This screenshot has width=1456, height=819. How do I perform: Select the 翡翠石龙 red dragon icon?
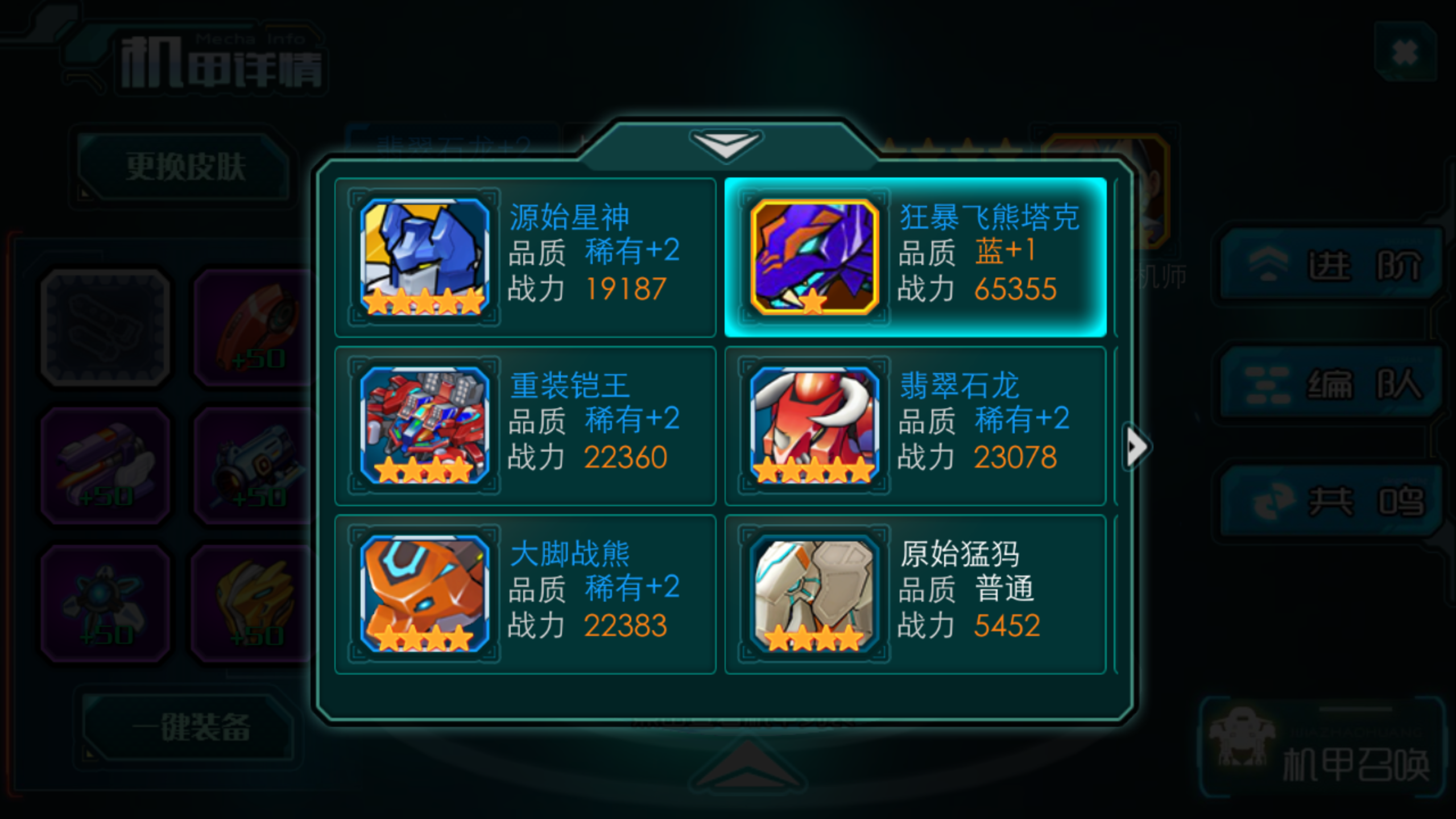click(814, 425)
